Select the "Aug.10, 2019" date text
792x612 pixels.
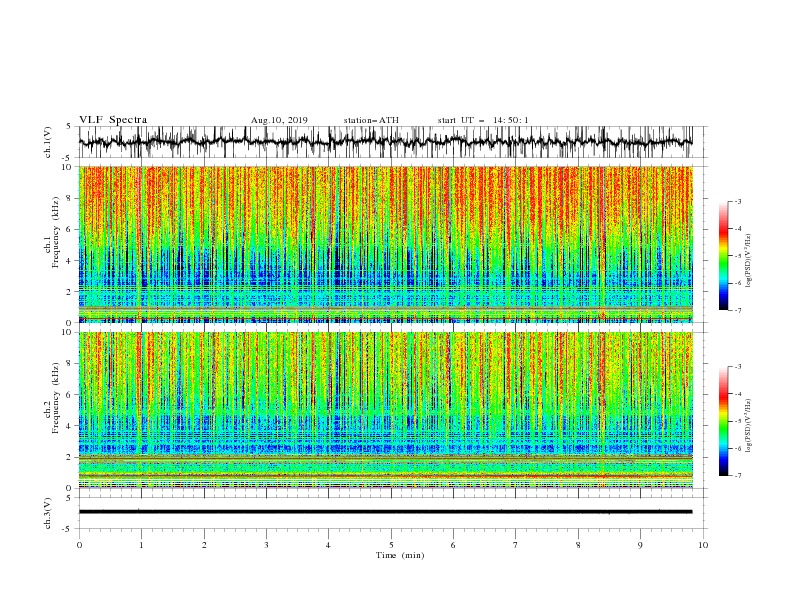click(x=279, y=120)
